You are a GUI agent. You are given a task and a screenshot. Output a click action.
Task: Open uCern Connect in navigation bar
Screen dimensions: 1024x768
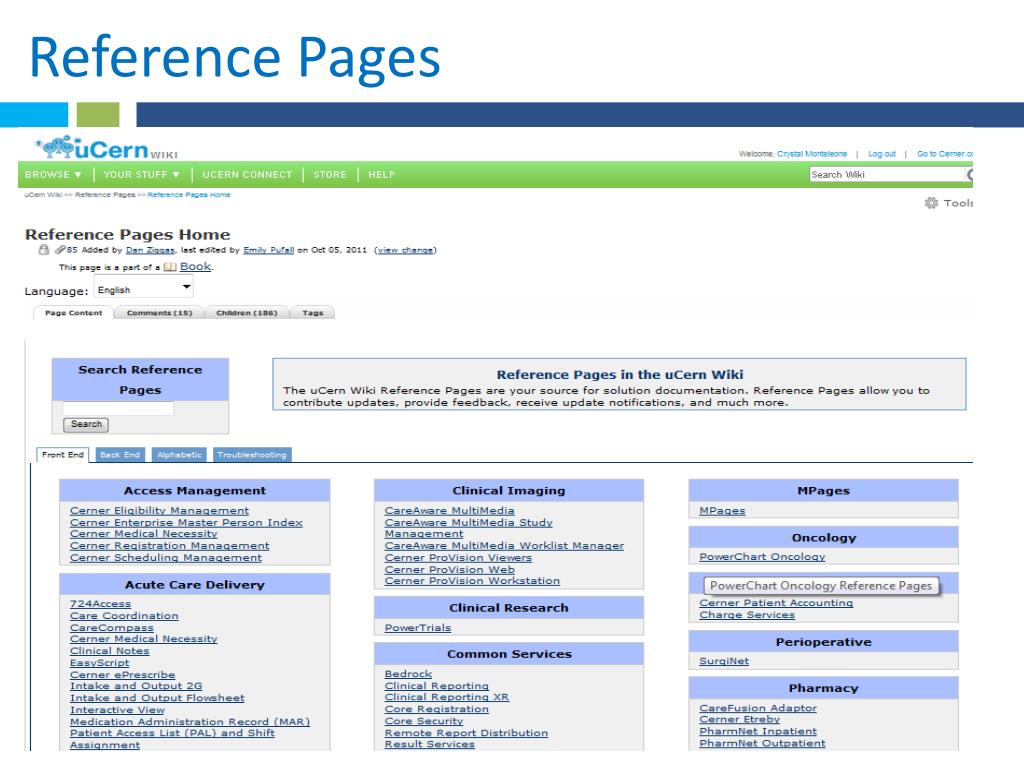(247, 174)
